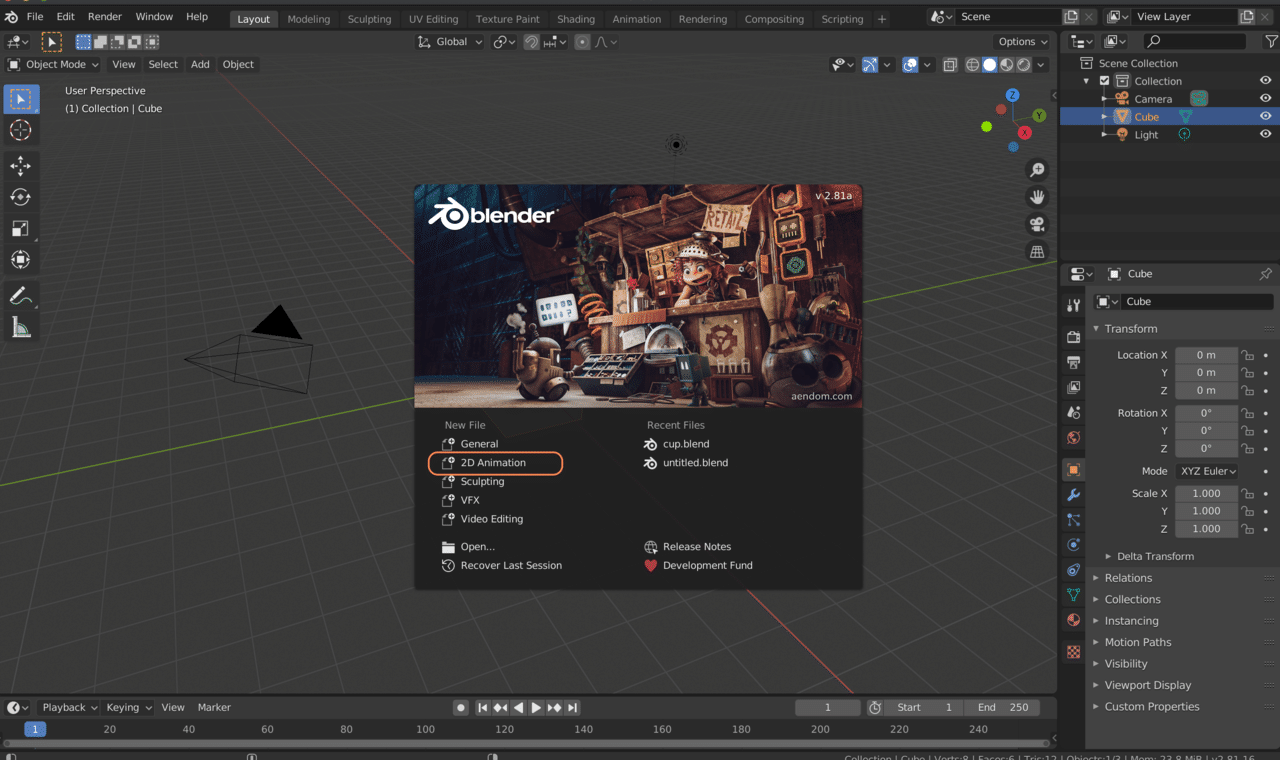Open the Render menu
Image resolution: width=1280 pixels, height=760 pixels.
(104, 17)
